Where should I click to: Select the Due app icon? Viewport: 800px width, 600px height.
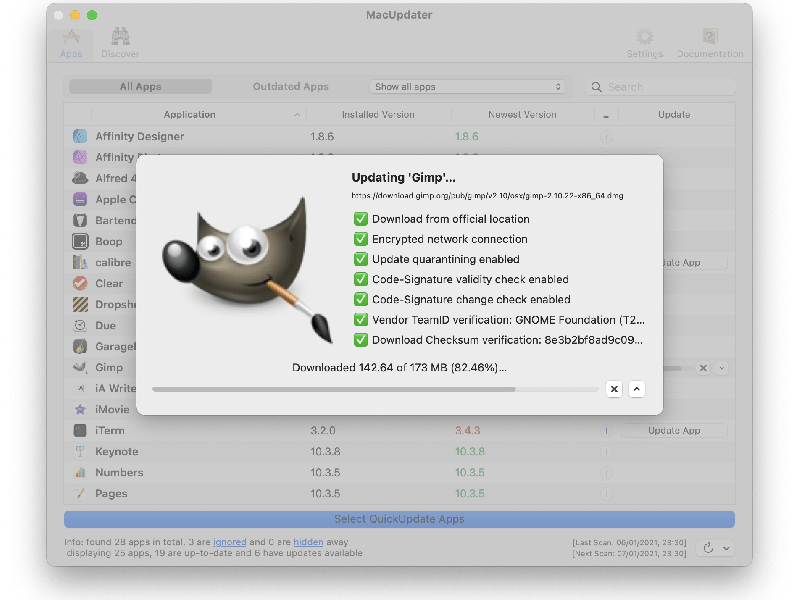(80, 326)
